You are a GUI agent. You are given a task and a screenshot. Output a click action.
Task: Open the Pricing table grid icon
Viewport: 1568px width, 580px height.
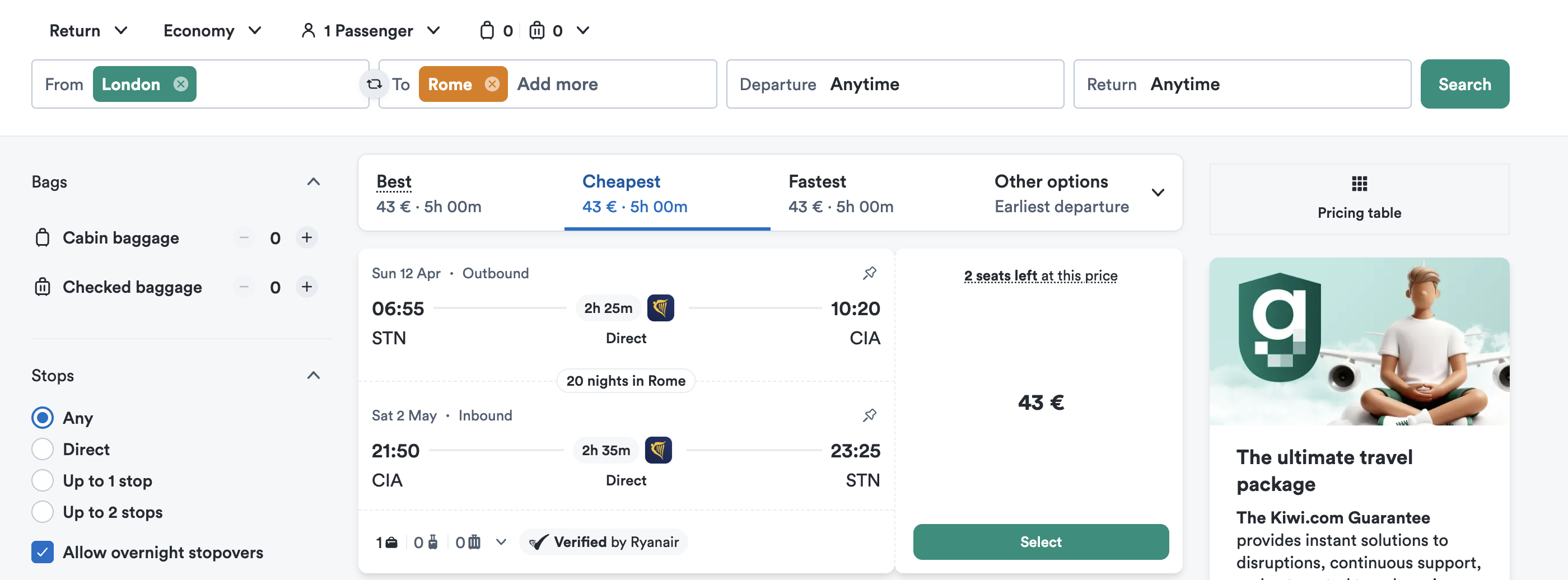click(1359, 183)
